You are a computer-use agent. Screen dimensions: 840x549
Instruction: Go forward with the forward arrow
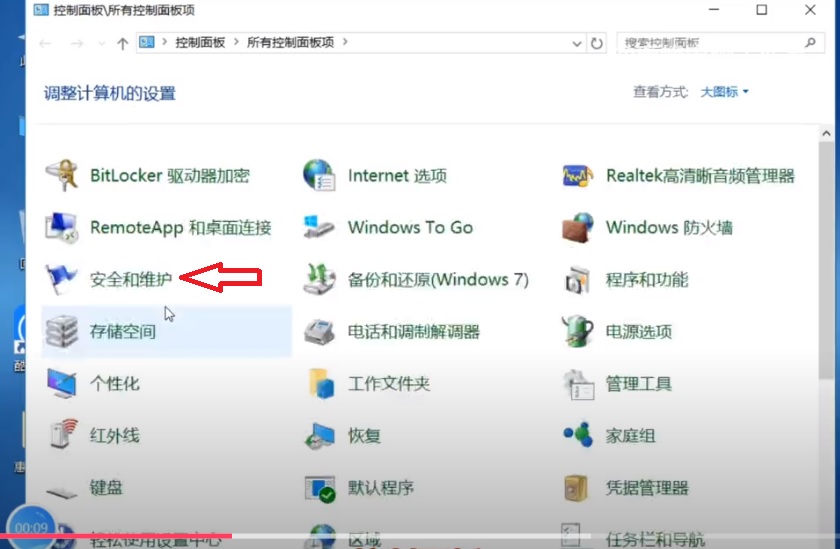[77, 43]
